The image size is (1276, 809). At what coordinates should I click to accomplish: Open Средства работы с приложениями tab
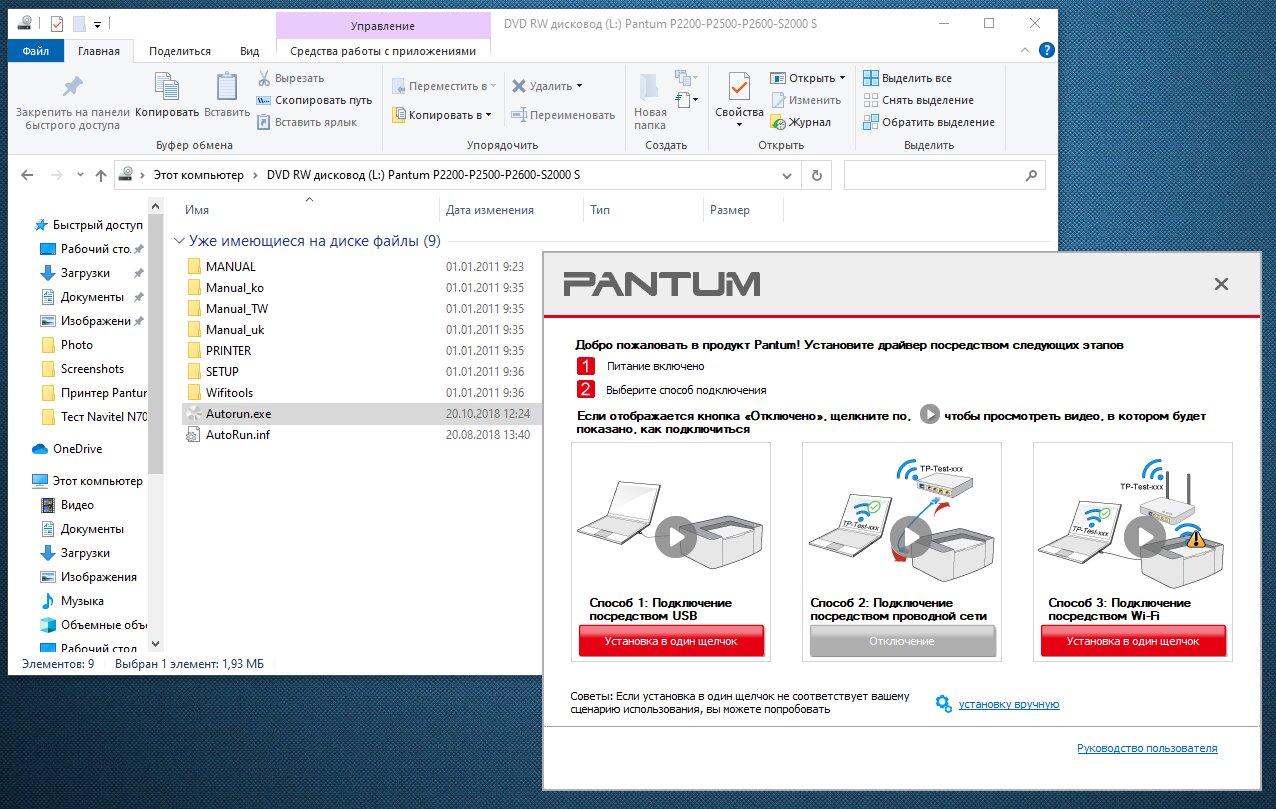pyautogui.click(x=383, y=51)
